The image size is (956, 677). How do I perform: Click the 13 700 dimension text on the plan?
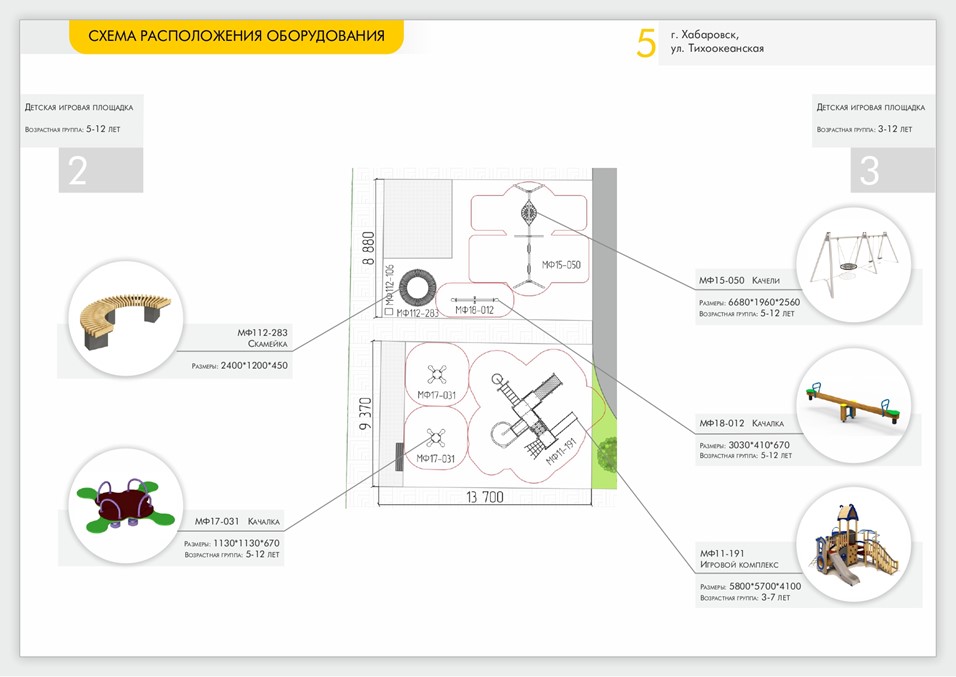click(484, 497)
